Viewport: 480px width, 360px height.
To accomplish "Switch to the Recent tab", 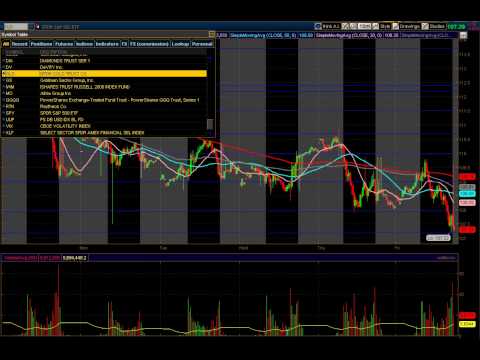I will (x=20, y=44).
